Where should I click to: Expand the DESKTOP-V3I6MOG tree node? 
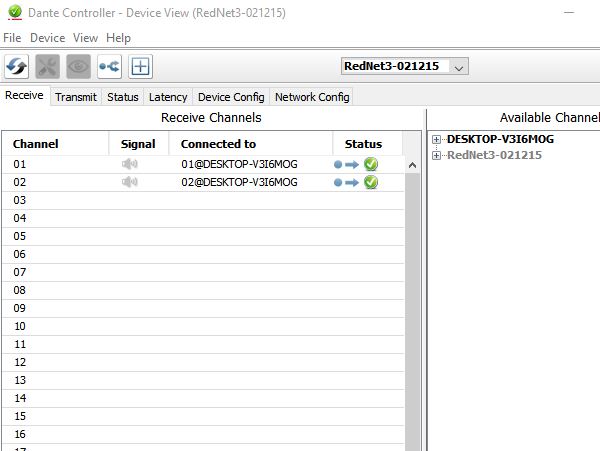coord(436,139)
